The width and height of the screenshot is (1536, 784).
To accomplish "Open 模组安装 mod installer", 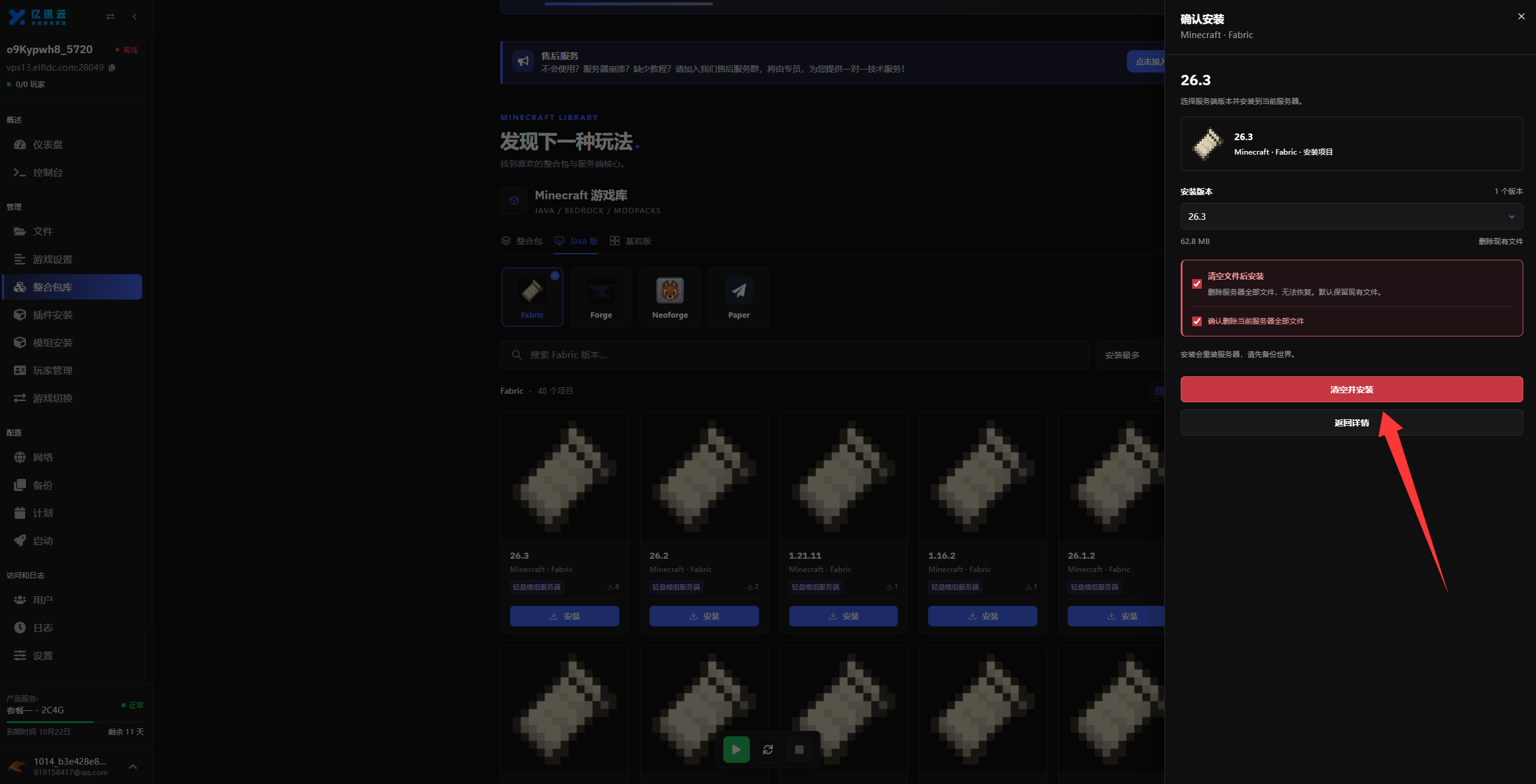I will (73, 342).
